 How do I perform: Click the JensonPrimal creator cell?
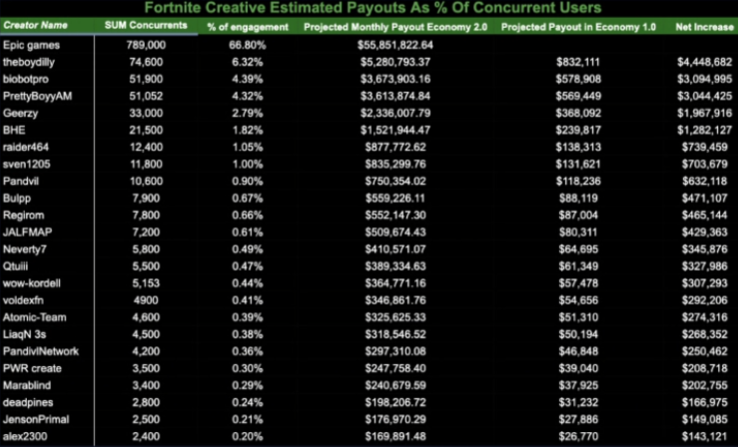tap(36, 419)
